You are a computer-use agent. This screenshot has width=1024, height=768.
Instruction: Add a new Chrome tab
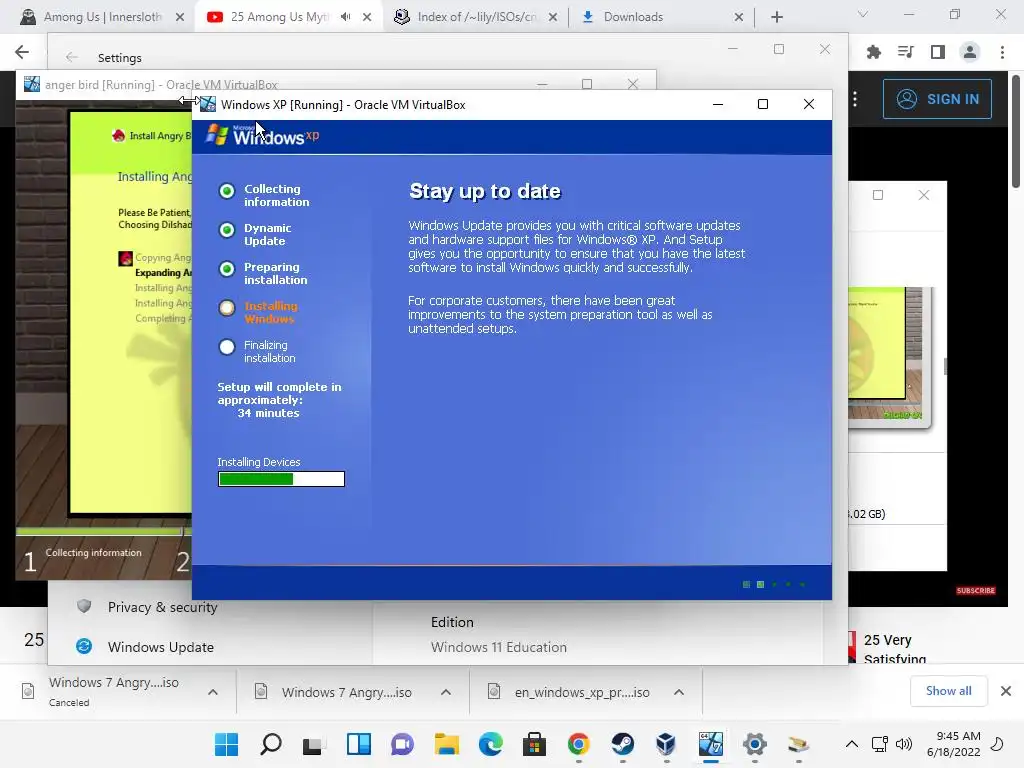tap(776, 17)
